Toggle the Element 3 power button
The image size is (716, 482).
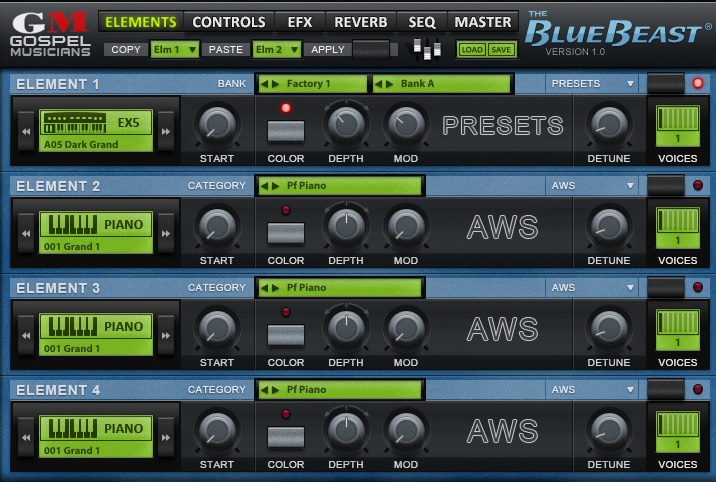coord(666,287)
